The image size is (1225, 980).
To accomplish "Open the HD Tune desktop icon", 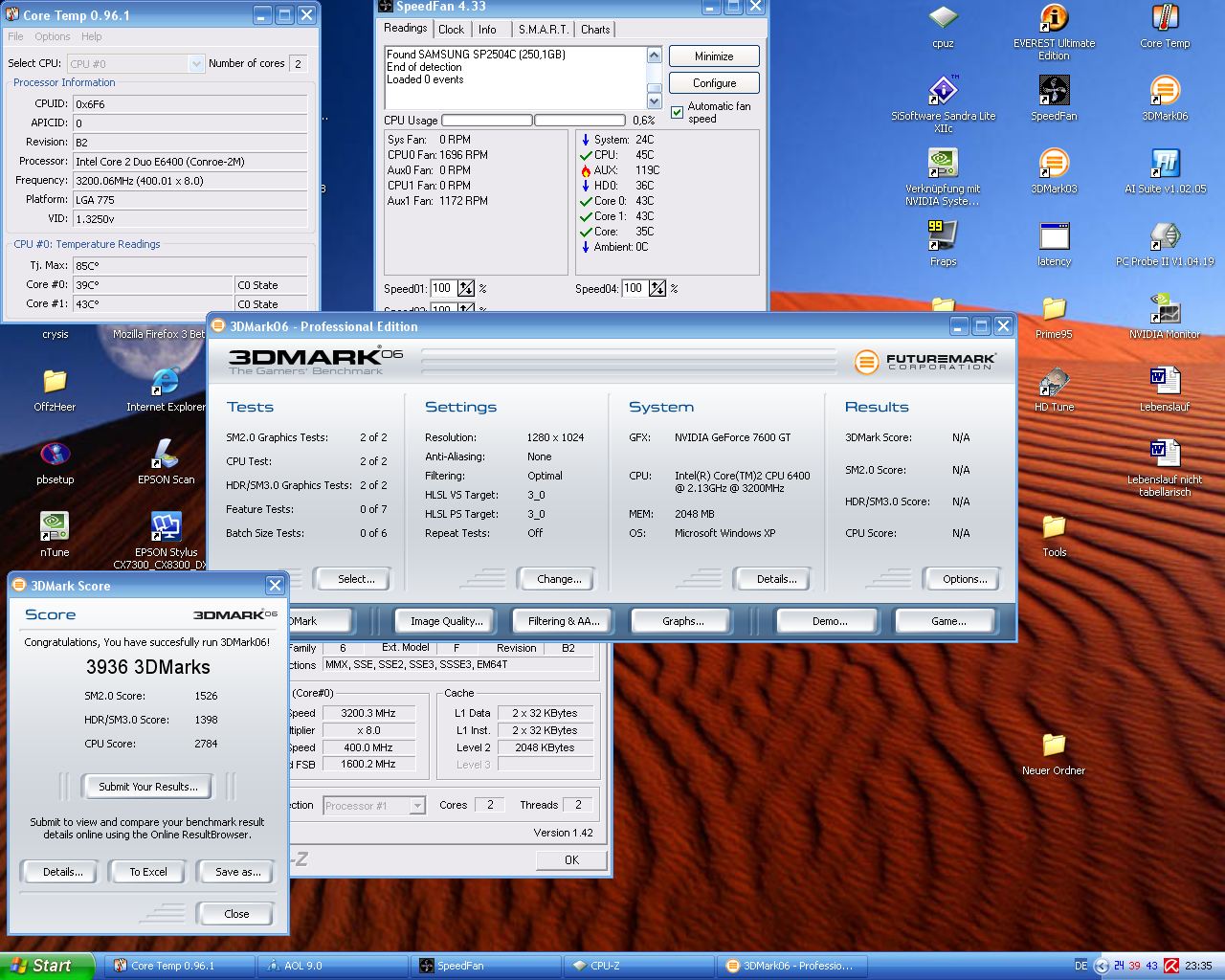I will (x=1054, y=390).
